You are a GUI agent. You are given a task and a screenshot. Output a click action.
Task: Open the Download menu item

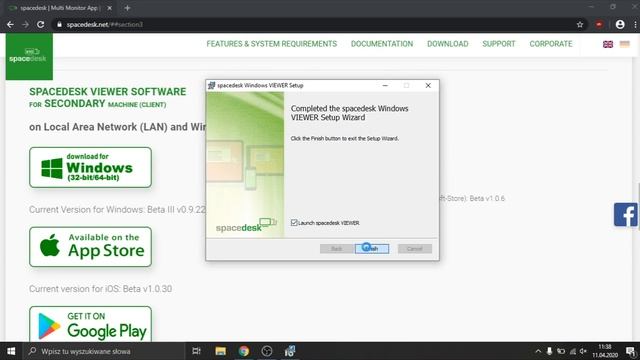[447, 44]
